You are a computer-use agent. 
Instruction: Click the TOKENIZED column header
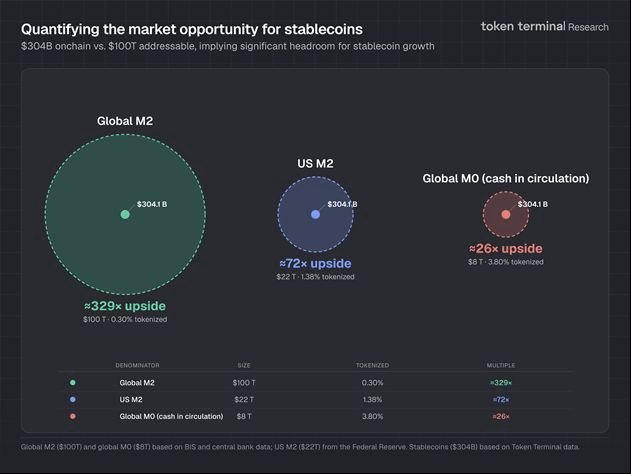[x=372, y=365]
